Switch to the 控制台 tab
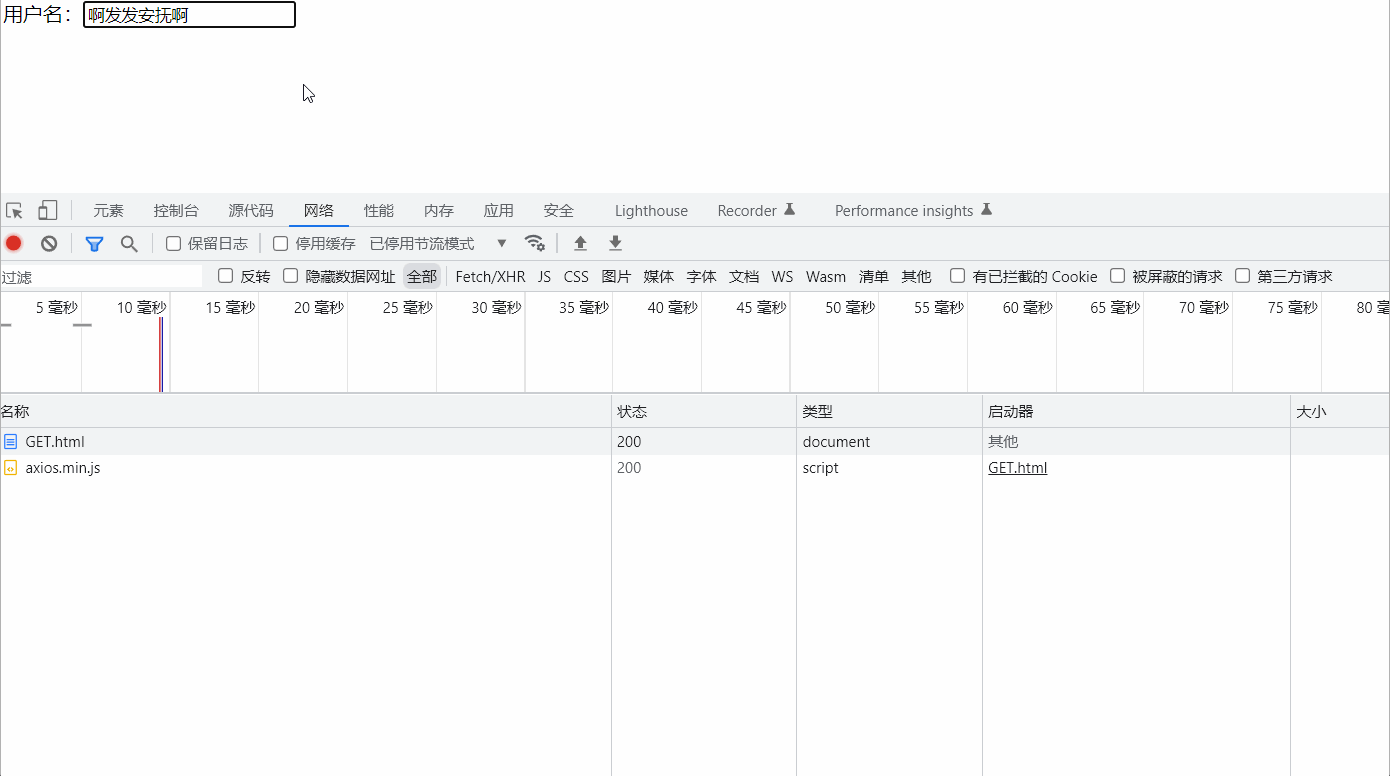The width and height of the screenshot is (1390, 776). point(176,211)
